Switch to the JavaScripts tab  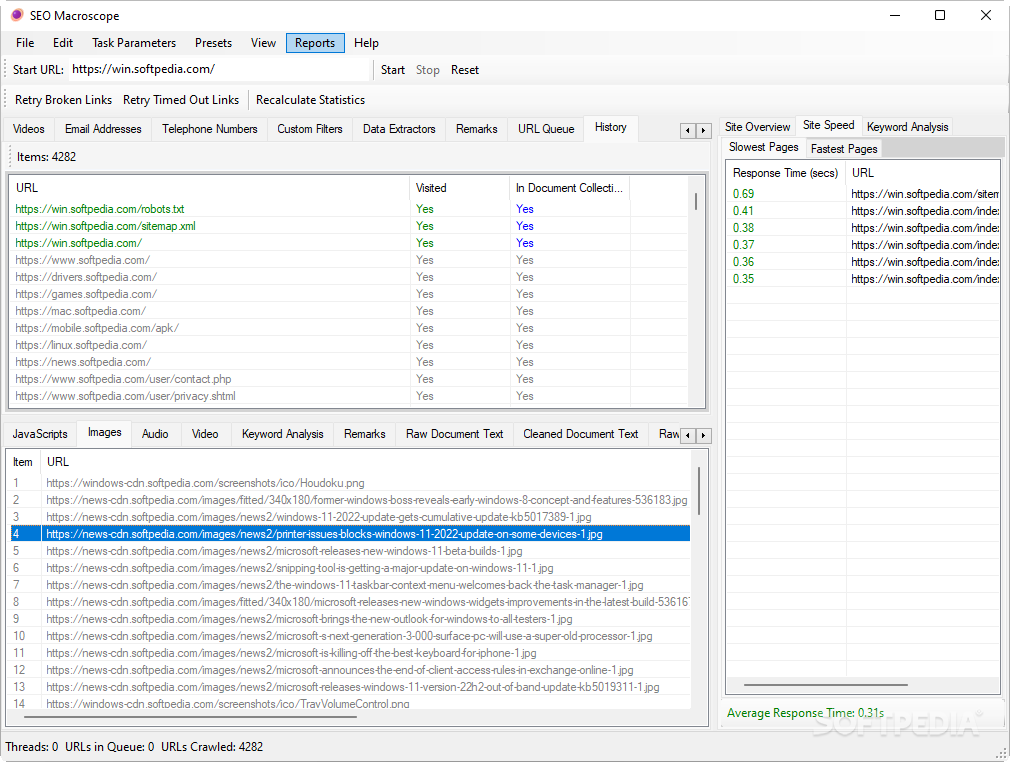click(x=40, y=434)
